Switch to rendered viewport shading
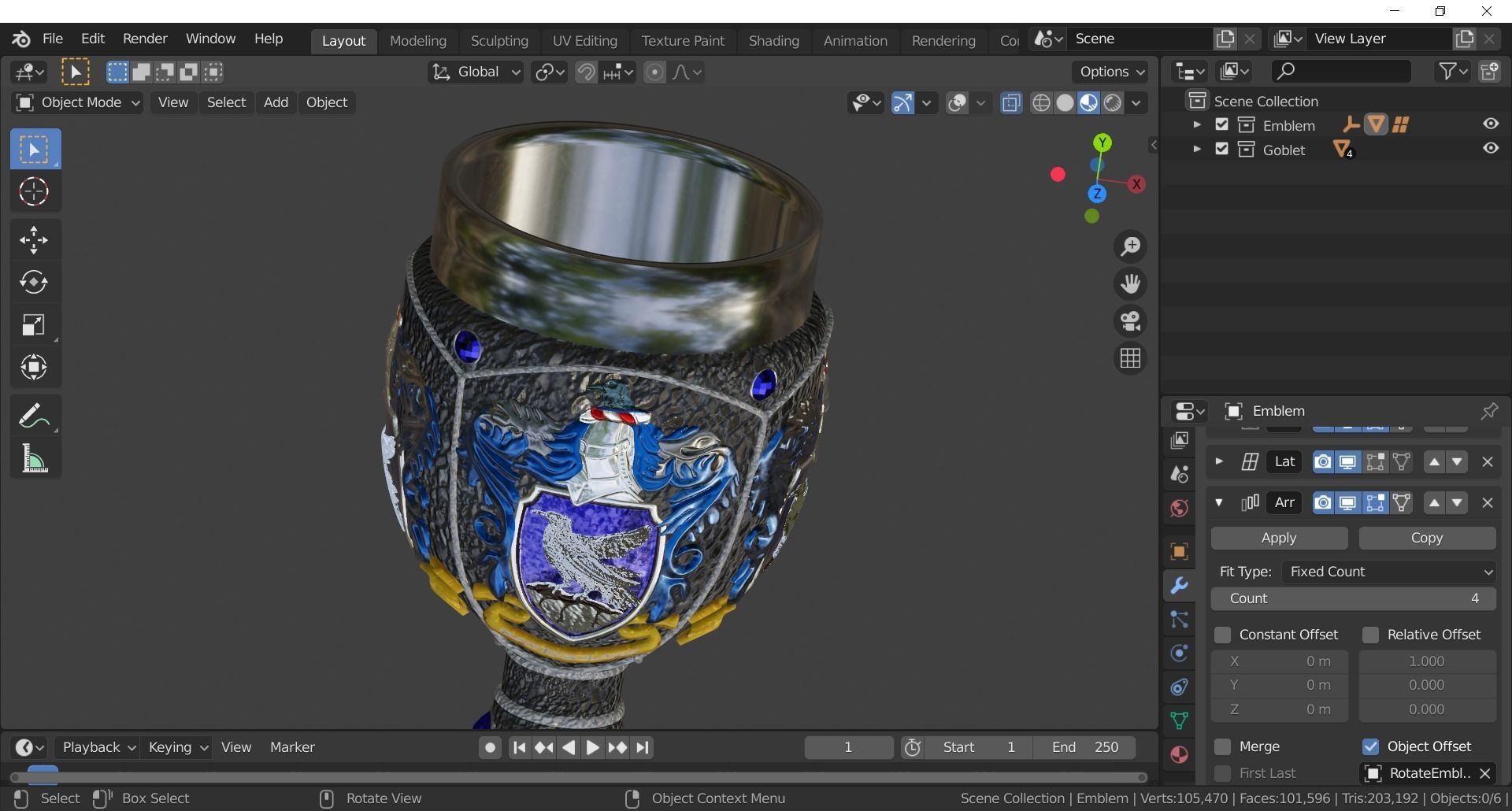 [1112, 103]
